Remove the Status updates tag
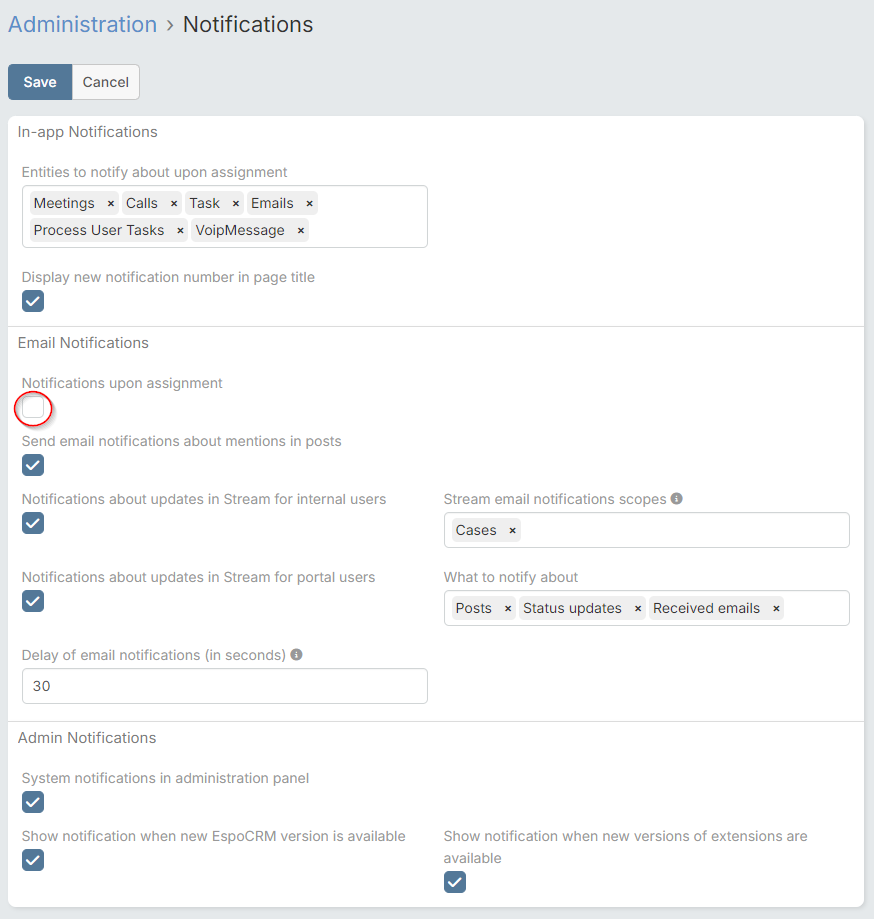Viewport: 874px width, 919px height. [x=637, y=609]
